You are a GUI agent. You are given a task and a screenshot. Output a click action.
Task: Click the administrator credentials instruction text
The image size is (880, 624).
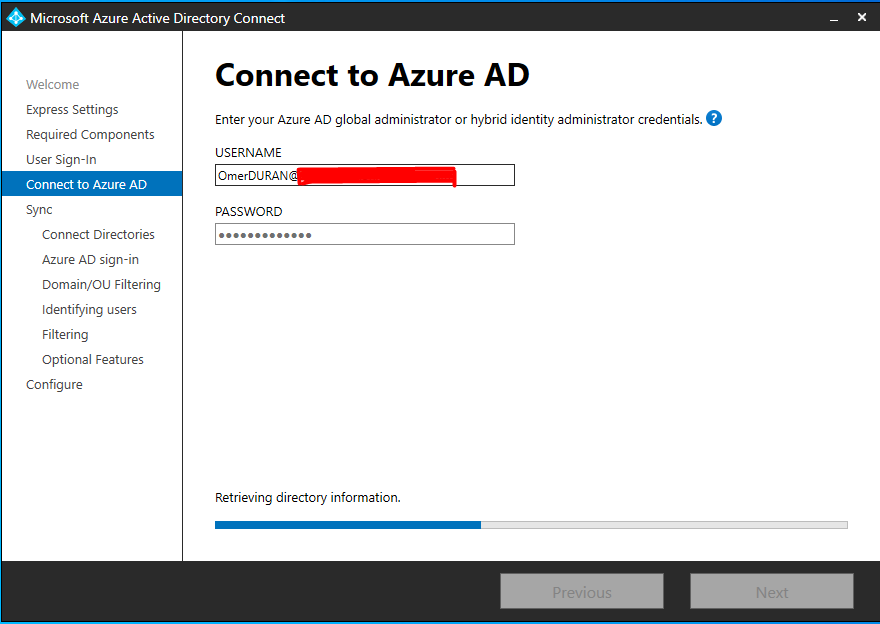[459, 120]
